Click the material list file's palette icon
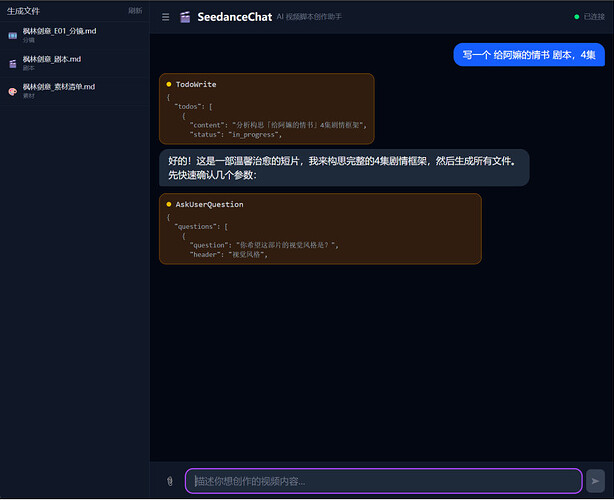Screen dimensions: 614x500 [x=13, y=91]
